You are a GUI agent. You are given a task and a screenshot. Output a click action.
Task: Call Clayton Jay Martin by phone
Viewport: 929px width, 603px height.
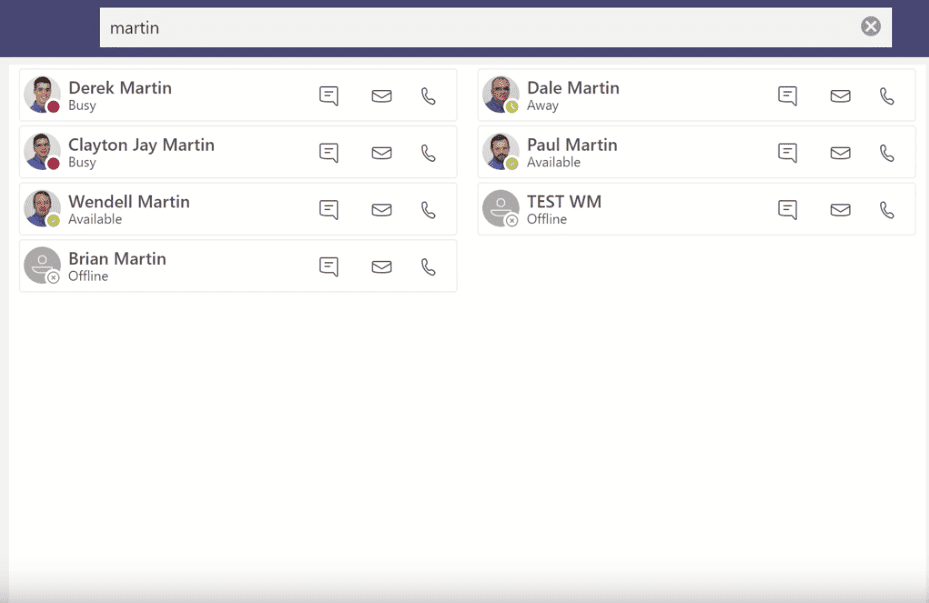pyautogui.click(x=429, y=152)
